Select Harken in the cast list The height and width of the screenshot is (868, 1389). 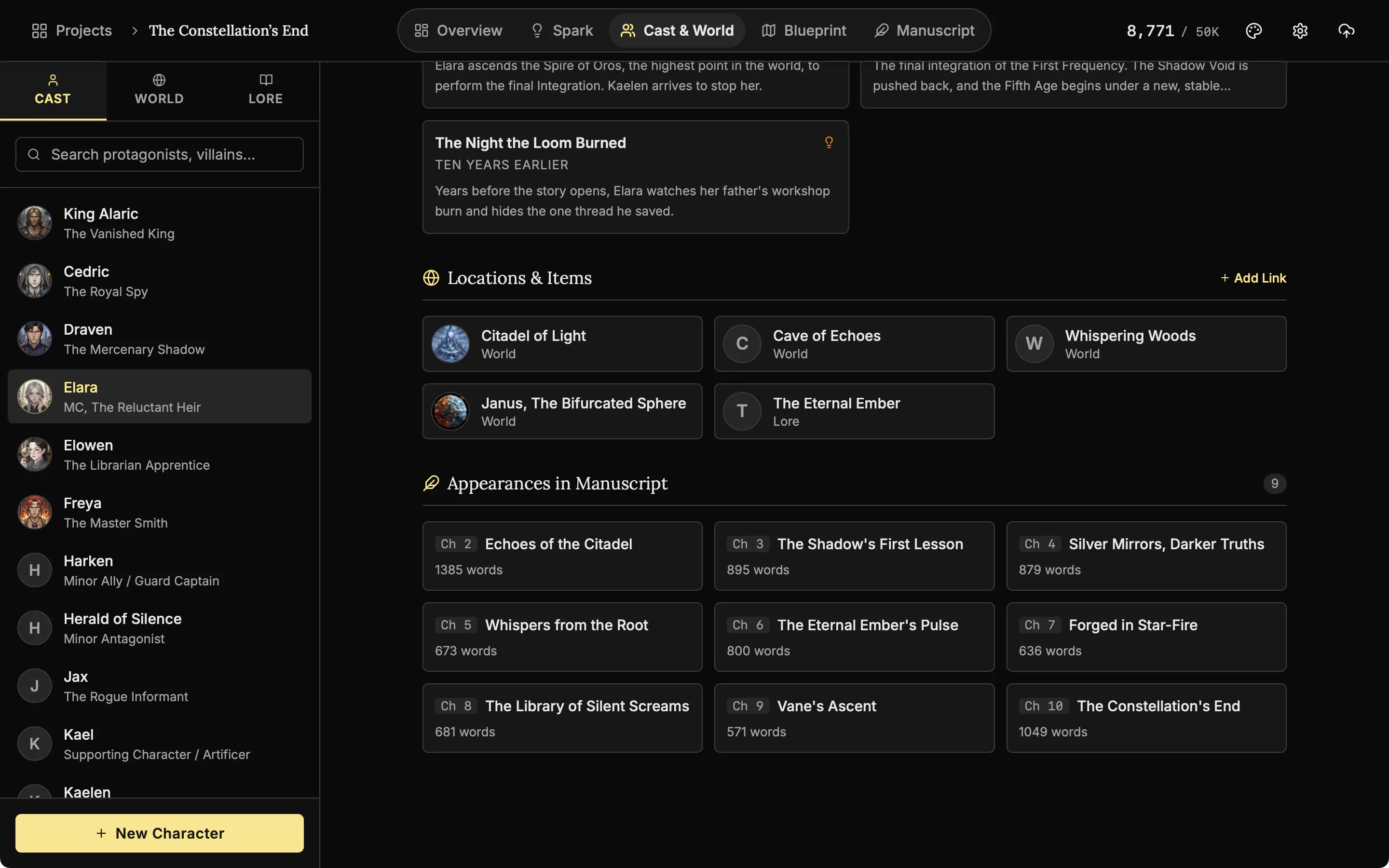click(160, 570)
